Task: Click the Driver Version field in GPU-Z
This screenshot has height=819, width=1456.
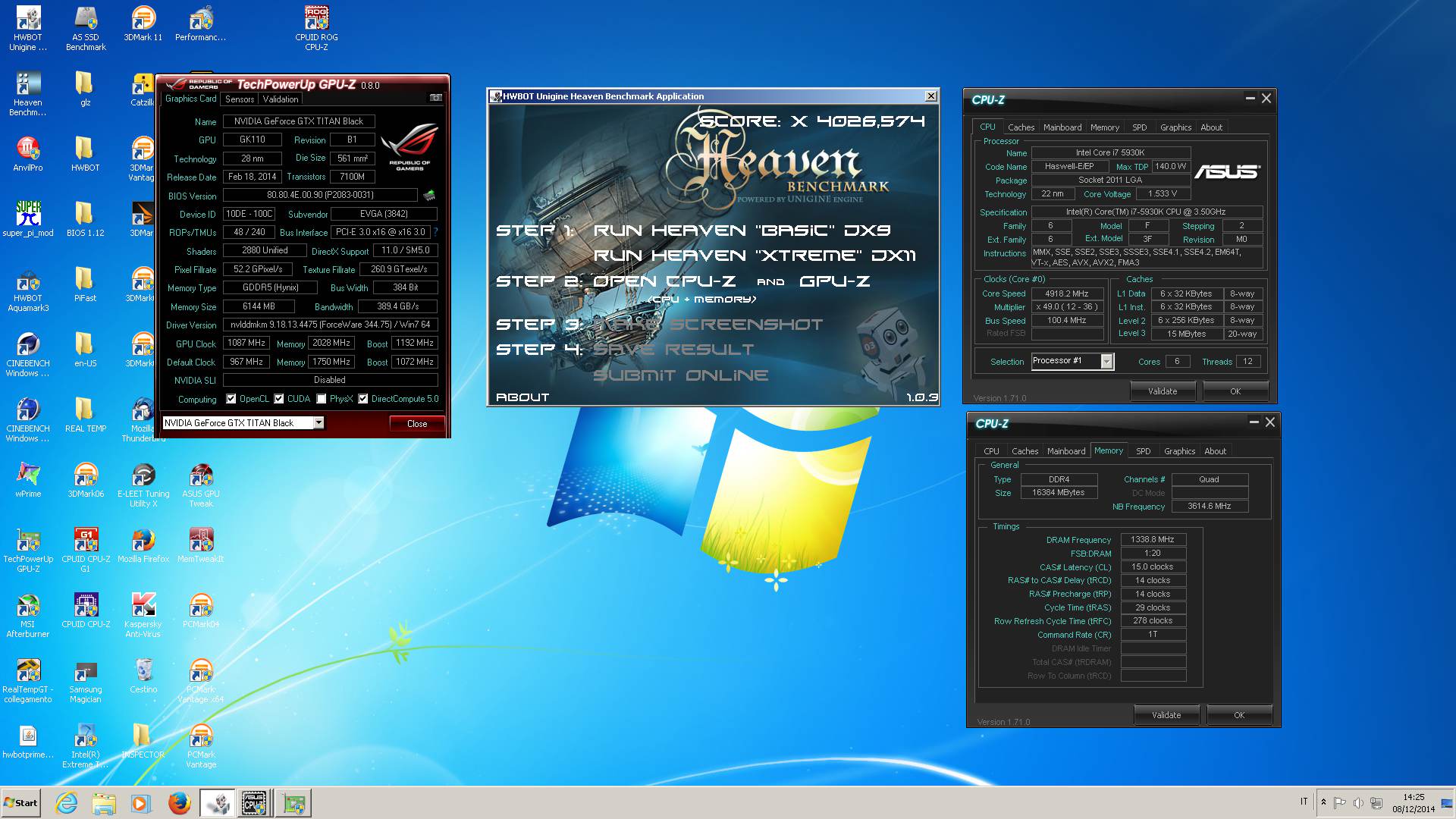Action: pos(330,325)
